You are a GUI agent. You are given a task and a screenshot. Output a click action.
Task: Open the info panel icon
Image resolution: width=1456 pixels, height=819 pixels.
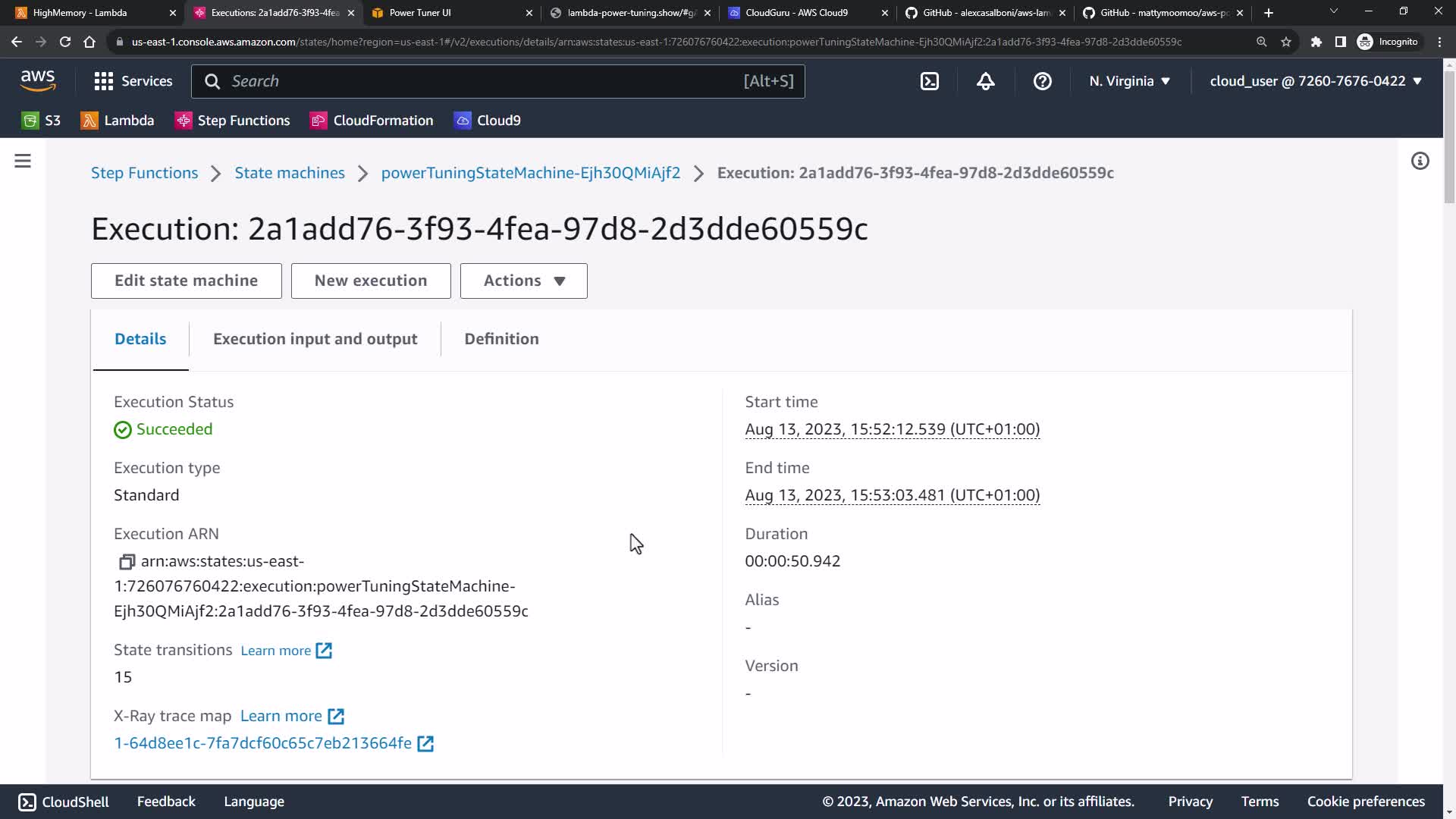1420,161
